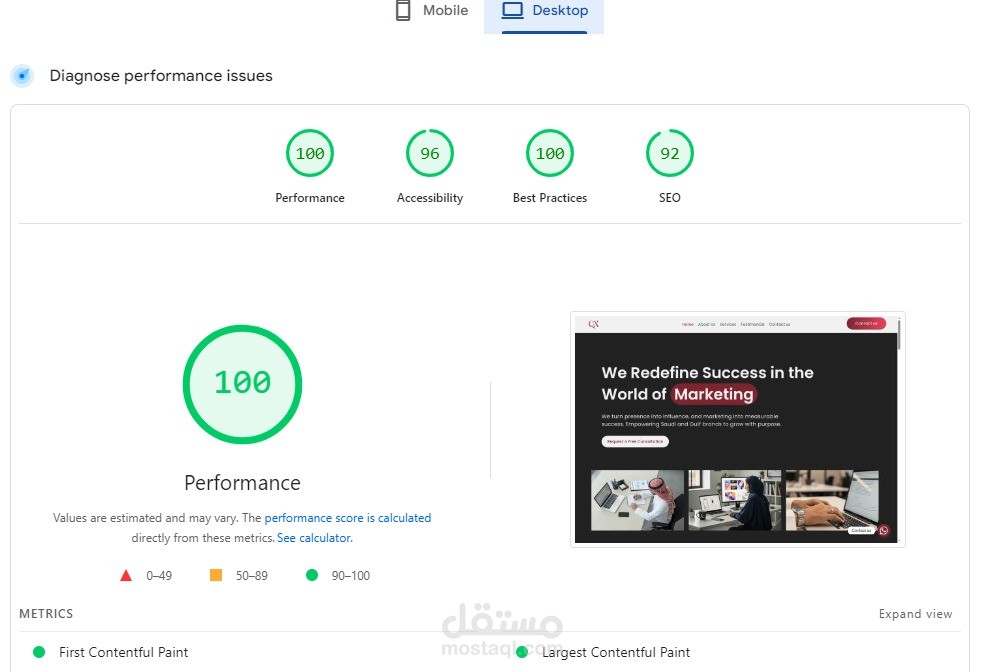The image size is (1005, 672).
Task: Click the Mobile phone icon
Action: pyautogui.click(x=403, y=11)
